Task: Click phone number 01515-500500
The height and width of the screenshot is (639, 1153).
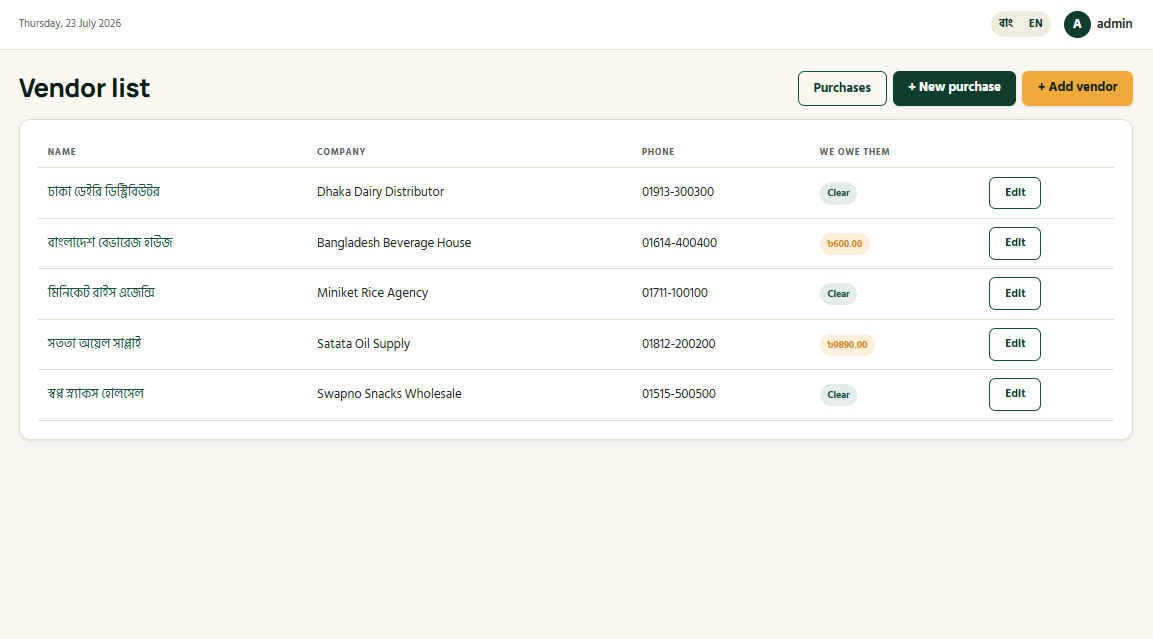Action: tap(679, 393)
